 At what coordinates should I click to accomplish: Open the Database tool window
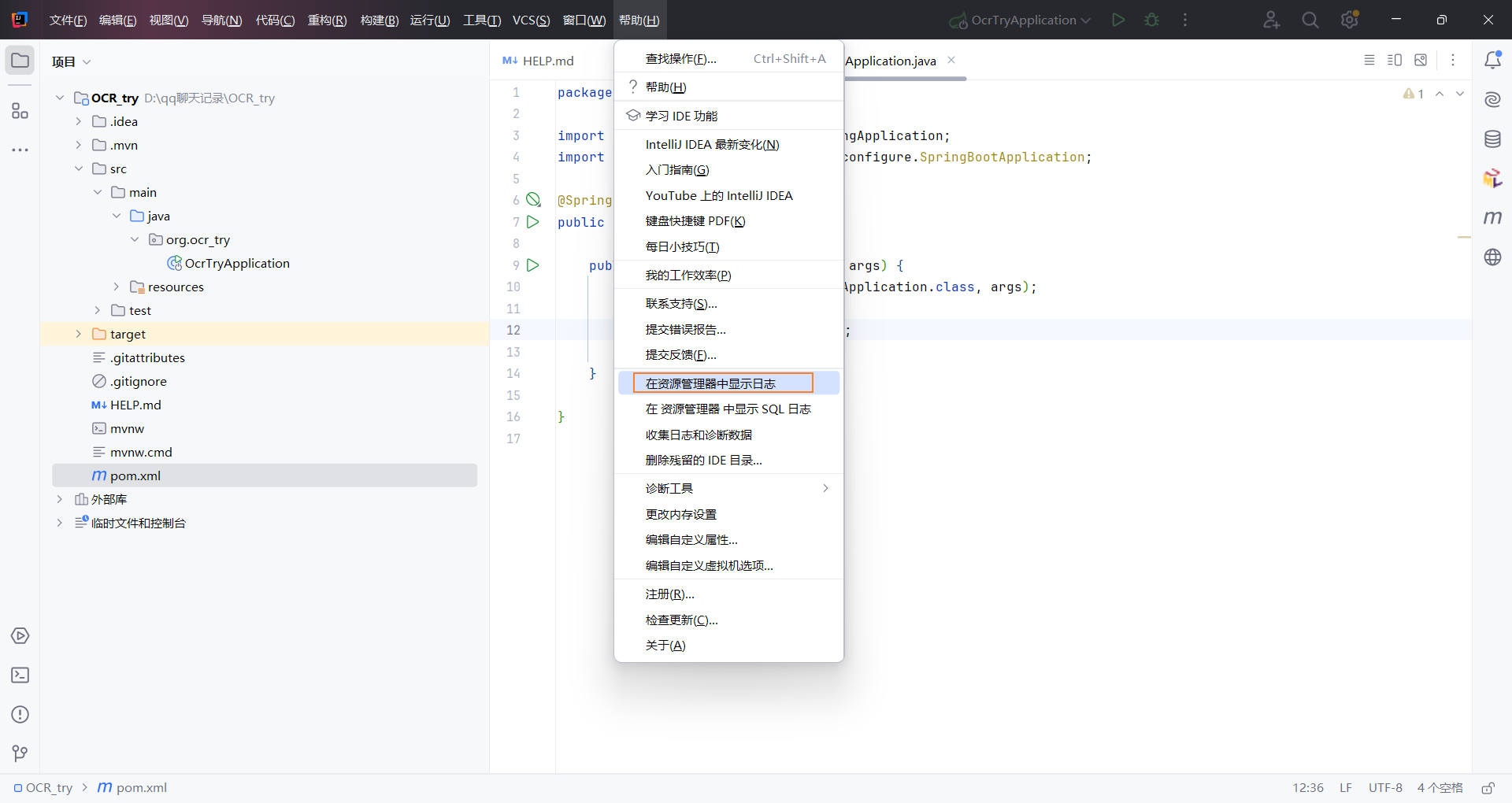click(x=1493, y=139)
